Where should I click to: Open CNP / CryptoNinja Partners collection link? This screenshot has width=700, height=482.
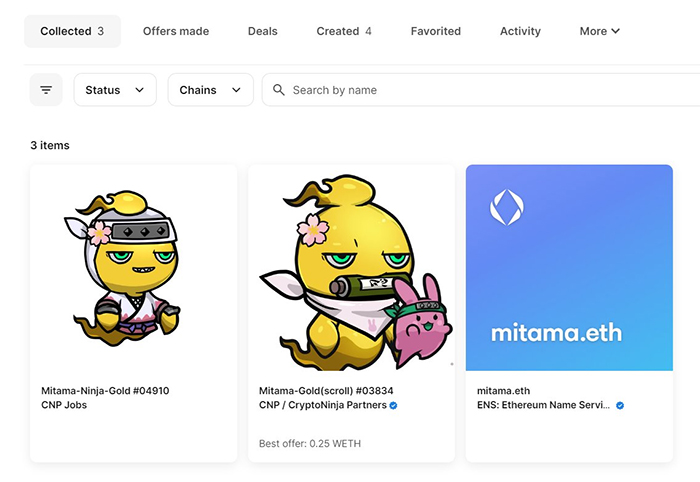[x=322, y=405]
